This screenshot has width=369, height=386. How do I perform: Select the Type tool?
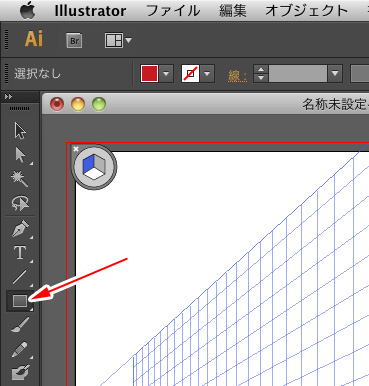(20, 253)
